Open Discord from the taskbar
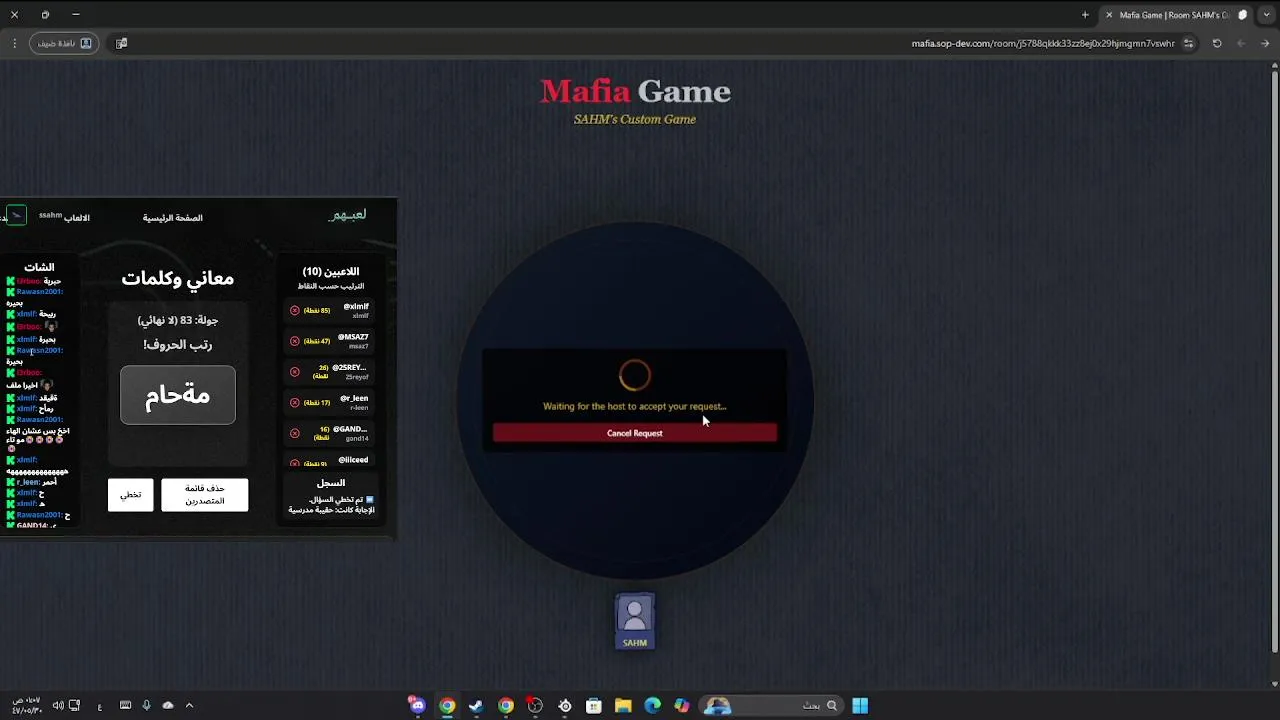The height and width of the screenshot is (720, 1280). pos(418,706)
